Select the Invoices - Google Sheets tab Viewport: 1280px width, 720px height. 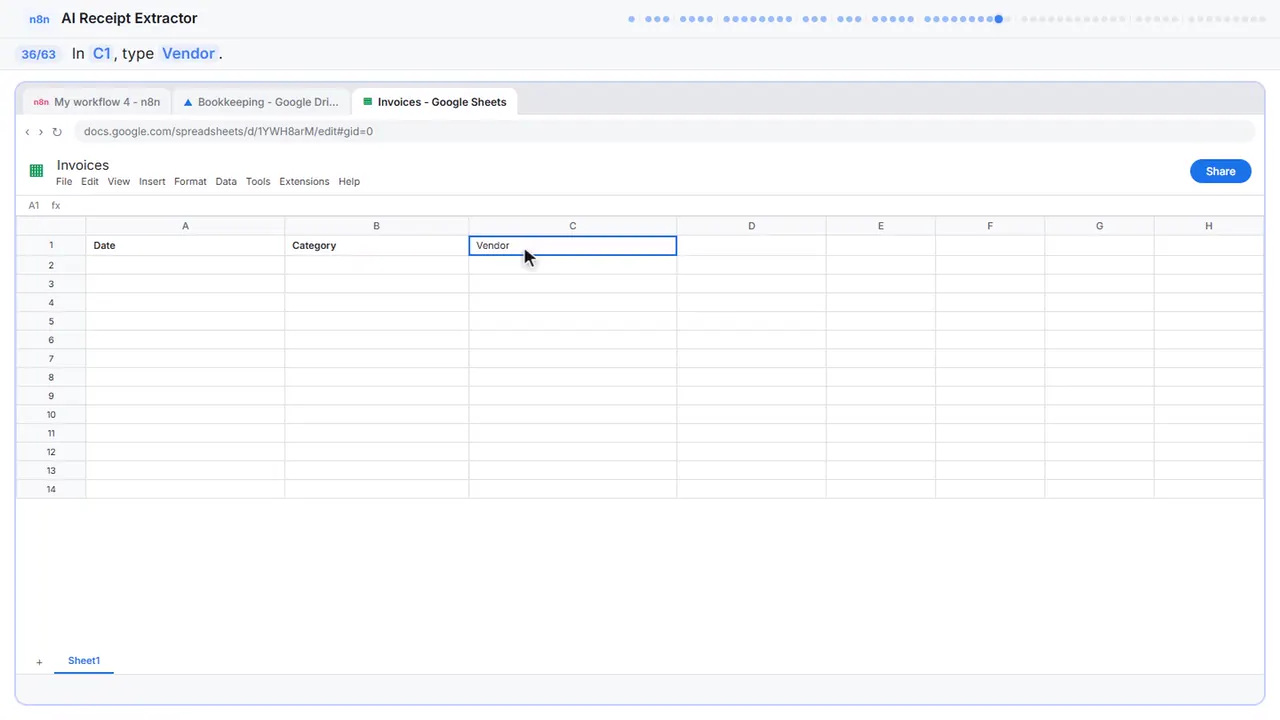coord(434,102)
